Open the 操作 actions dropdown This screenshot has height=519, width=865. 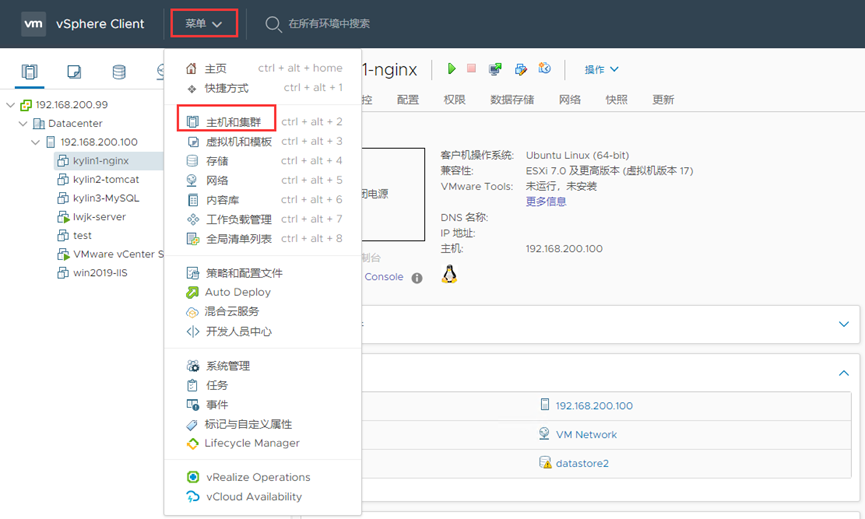(601, 69)
